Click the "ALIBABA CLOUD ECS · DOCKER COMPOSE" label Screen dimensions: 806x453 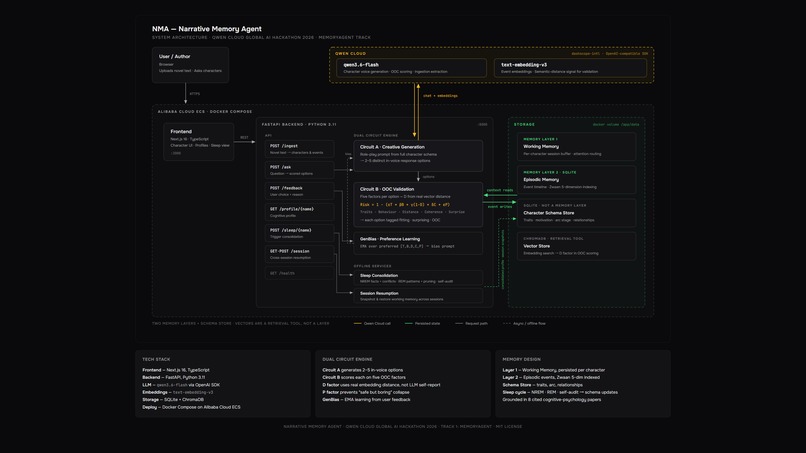205,112
